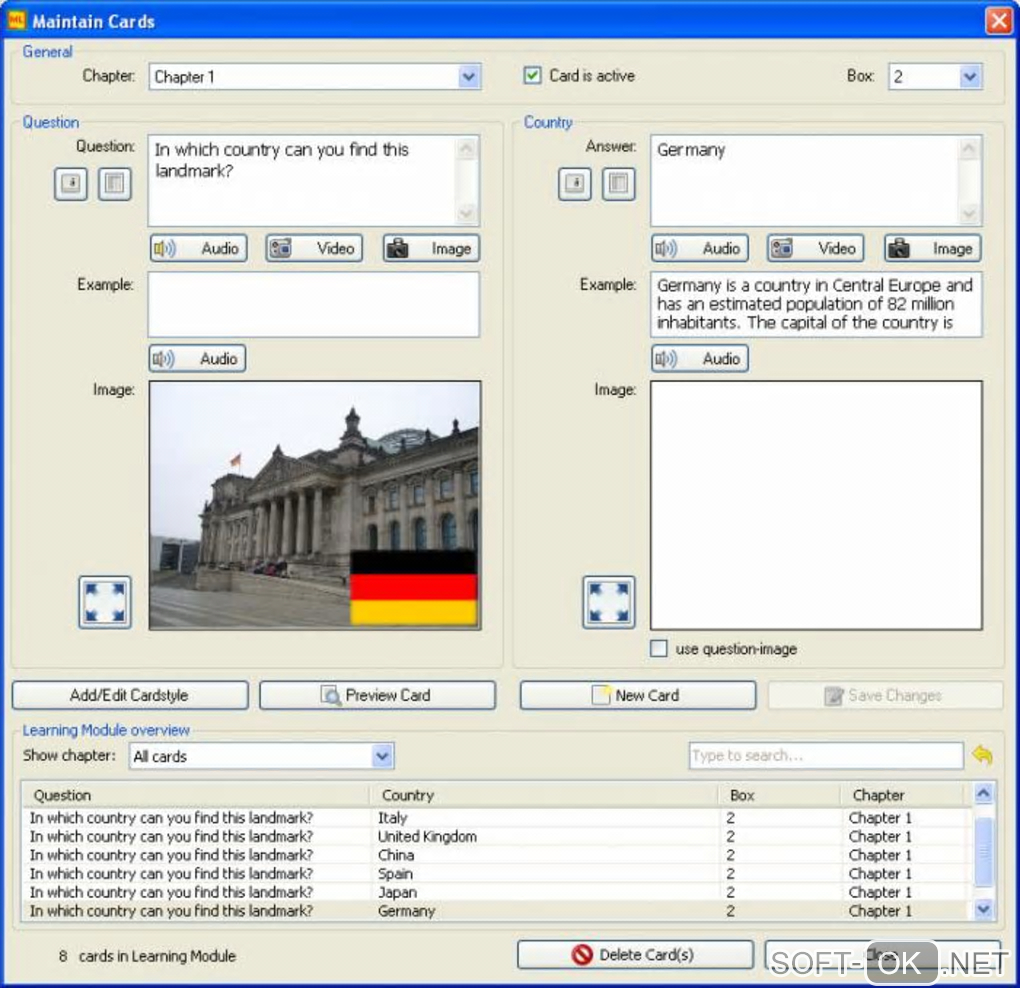Toggle the Card is active checkbox
This screenshot has width=1020, height=988.
(x=533, y=76)
